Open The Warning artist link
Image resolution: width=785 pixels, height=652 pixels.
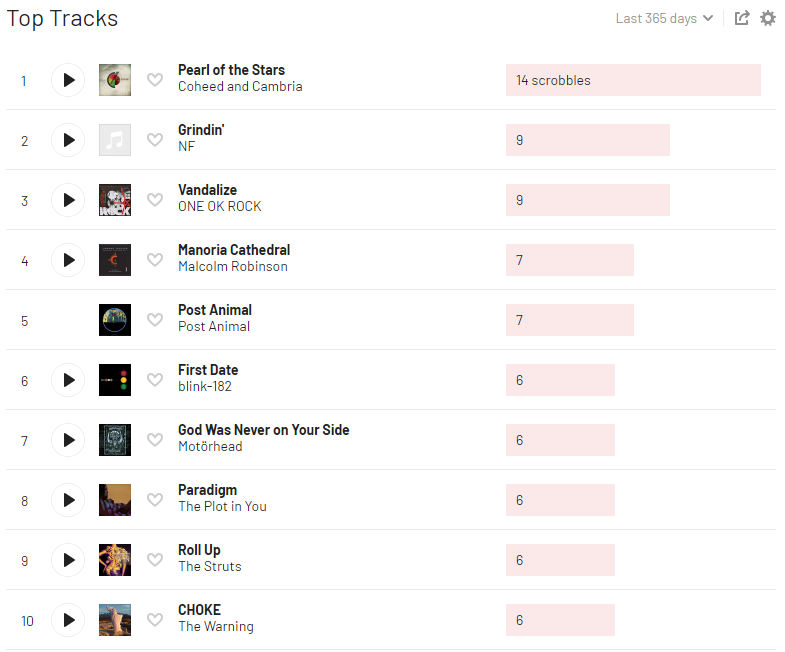pos(216,627)
